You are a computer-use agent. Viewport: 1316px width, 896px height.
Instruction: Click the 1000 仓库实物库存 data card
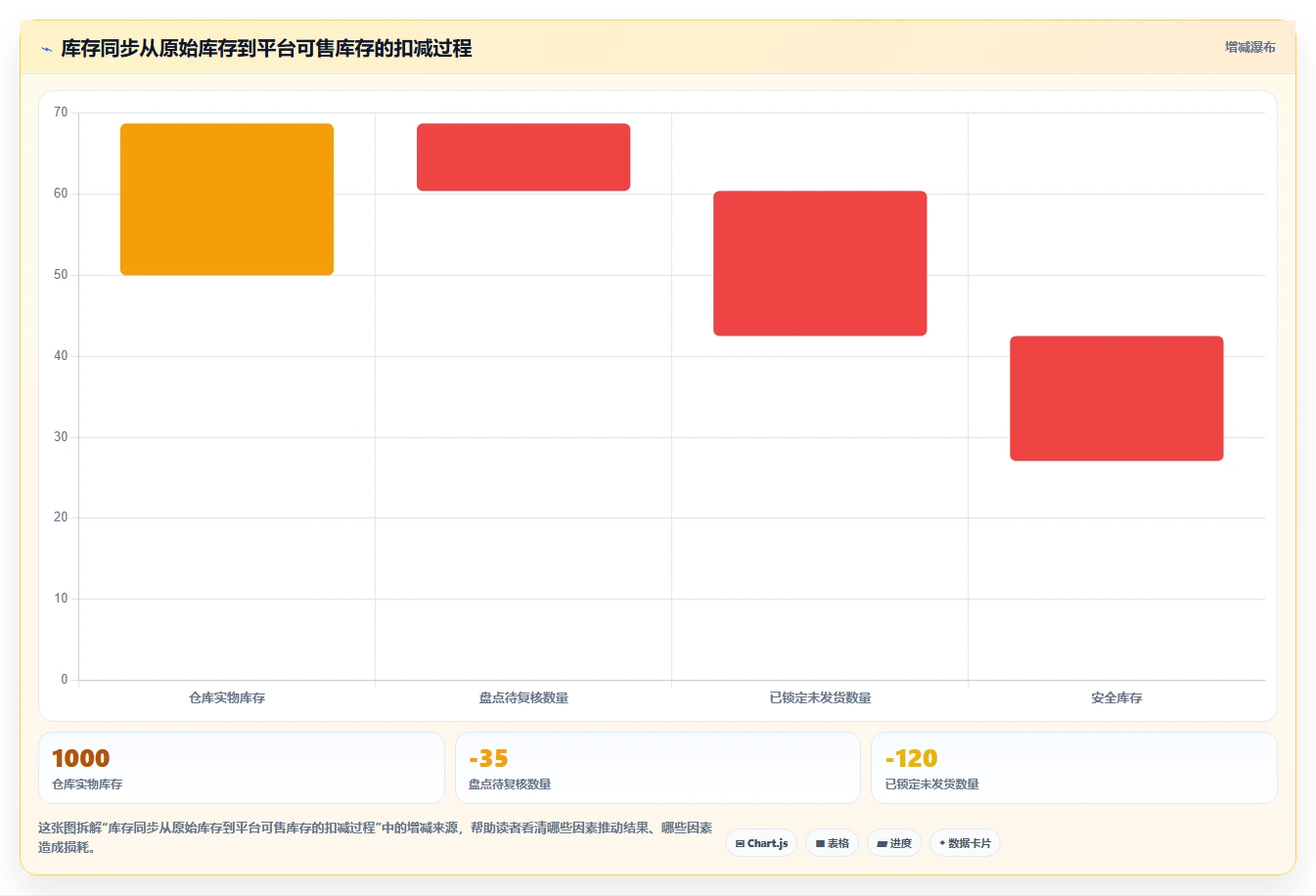[x=242, y=768]
